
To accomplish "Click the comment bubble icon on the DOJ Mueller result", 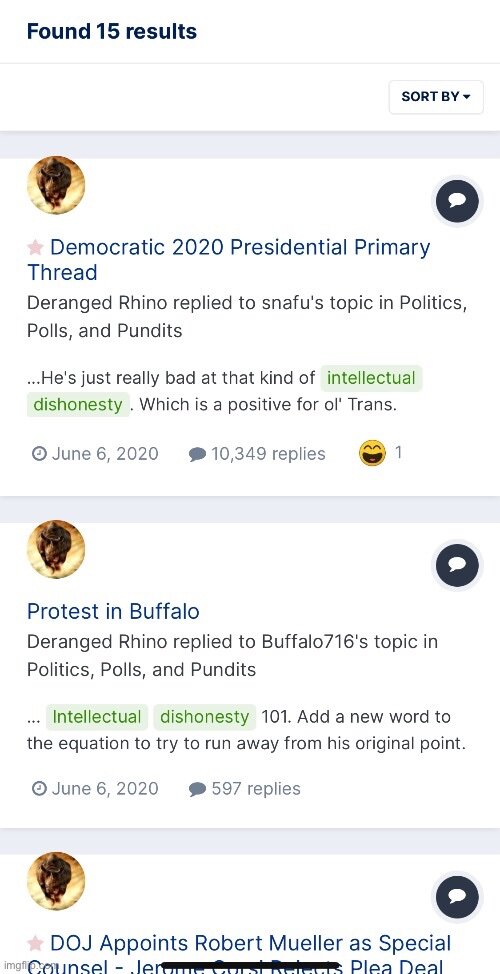I will point(457,897).
